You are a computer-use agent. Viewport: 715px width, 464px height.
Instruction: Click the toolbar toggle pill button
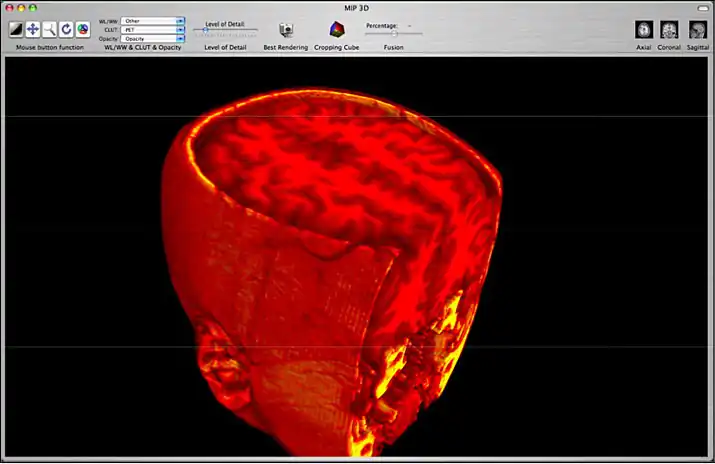(x=702, y=7)
